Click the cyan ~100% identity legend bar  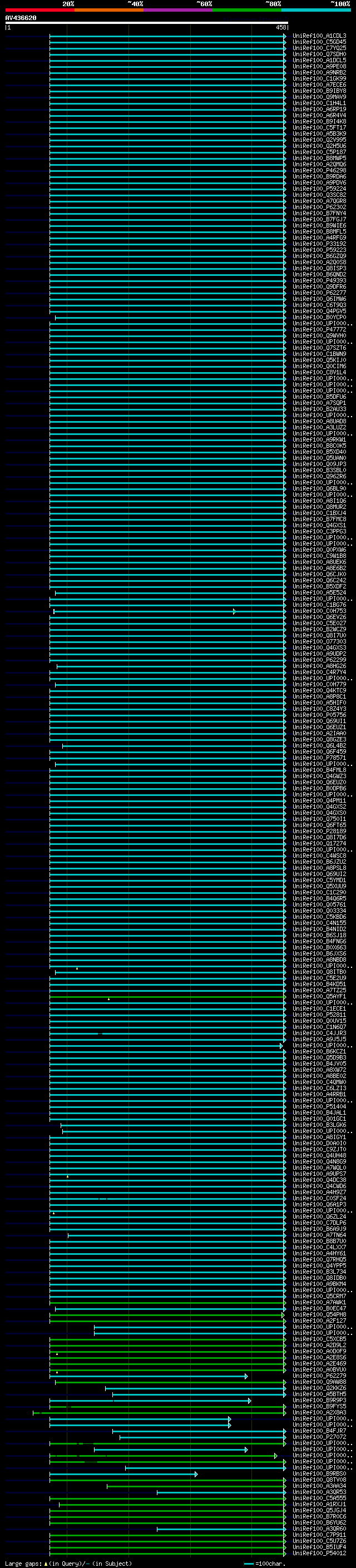[317, 11]
